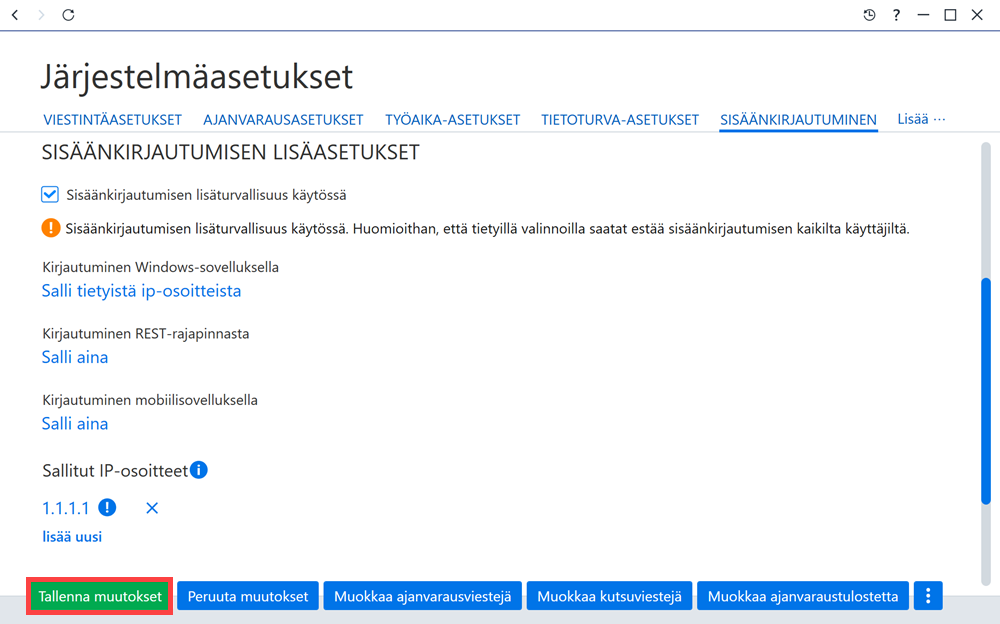Viewport: 1000px width, 624px height.
Task: Uncheck Sisäänkirjautumisen lisäturvallisuus käytössä checkbox
Action: tap(50, 195)
